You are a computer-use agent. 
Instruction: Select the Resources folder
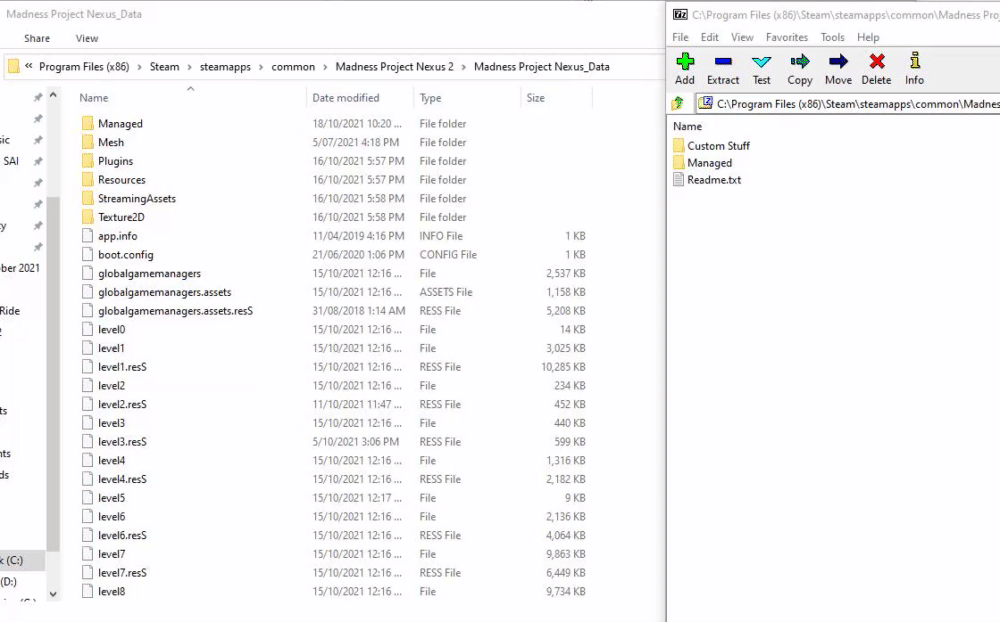(114, 180)
